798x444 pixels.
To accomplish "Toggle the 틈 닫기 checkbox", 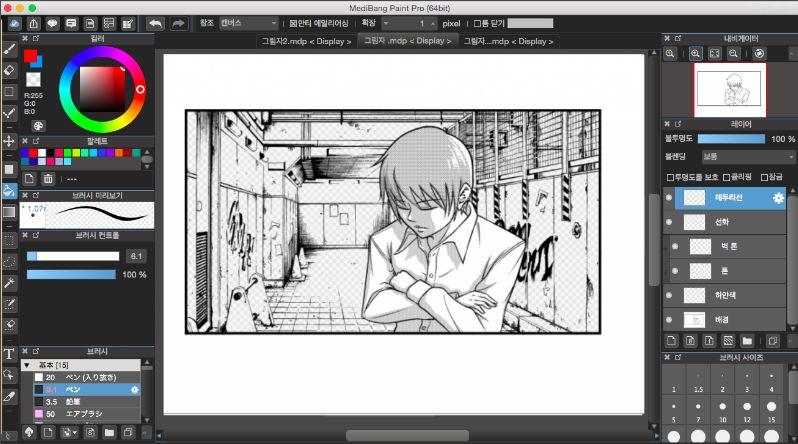I will pyautogui.click(x=477, y=23).
